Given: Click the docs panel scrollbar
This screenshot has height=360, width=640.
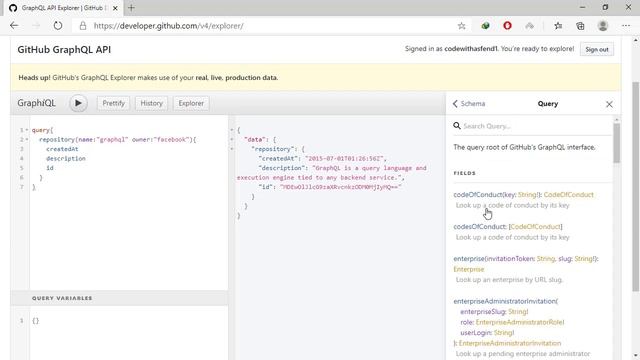Looking at the screenshot, I should (x=616, y=143).
